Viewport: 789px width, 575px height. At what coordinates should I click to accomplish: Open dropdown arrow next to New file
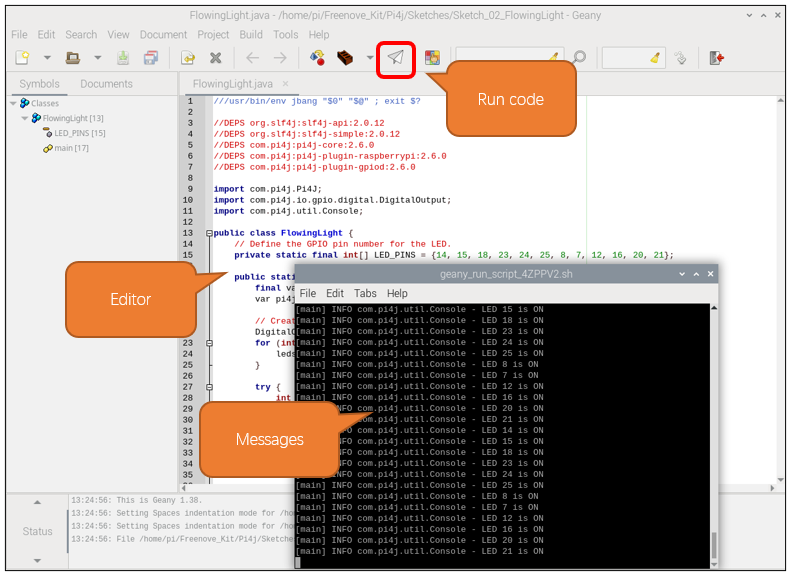click(x=47, y=58)
